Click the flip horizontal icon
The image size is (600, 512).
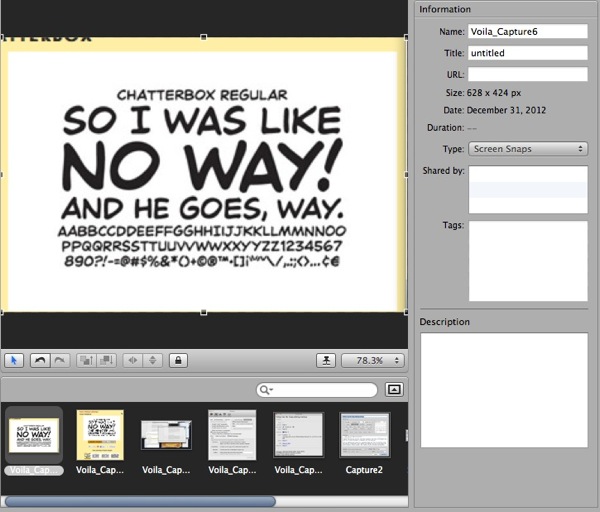tap(133, 360)
